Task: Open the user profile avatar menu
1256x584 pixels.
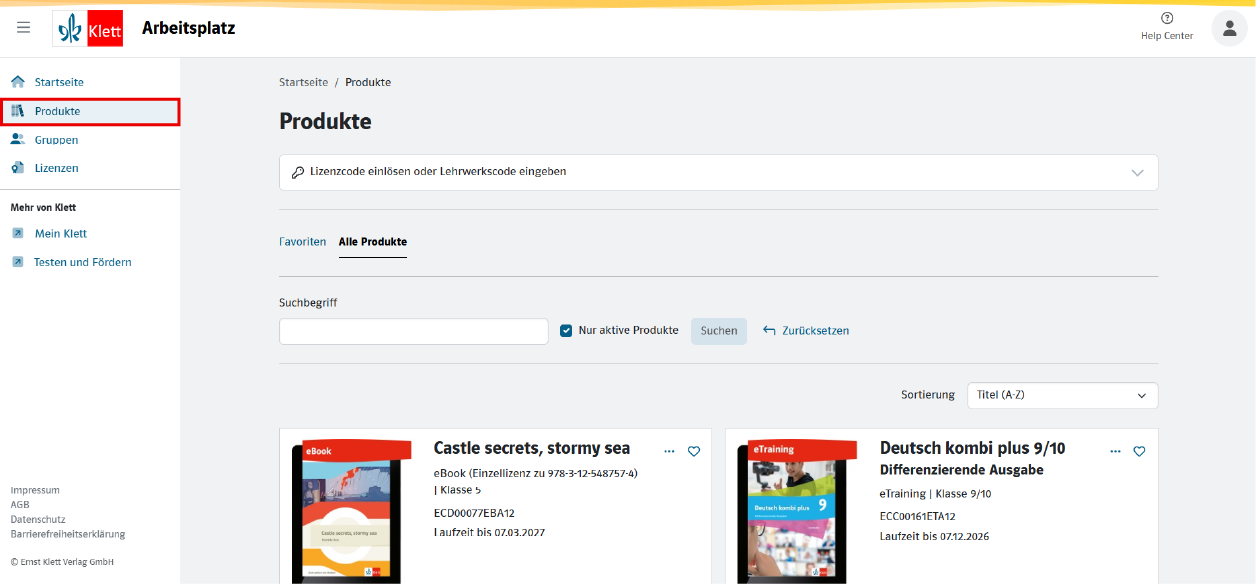Action: [1229, 28]
